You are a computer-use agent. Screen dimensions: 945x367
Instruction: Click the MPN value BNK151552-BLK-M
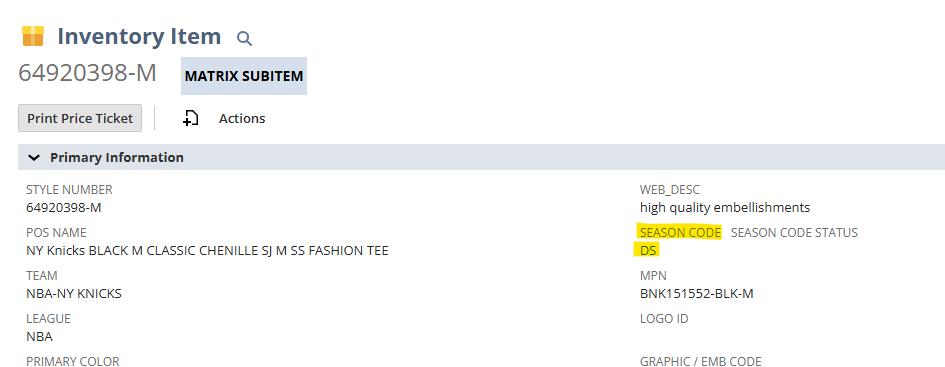[697, 294]
